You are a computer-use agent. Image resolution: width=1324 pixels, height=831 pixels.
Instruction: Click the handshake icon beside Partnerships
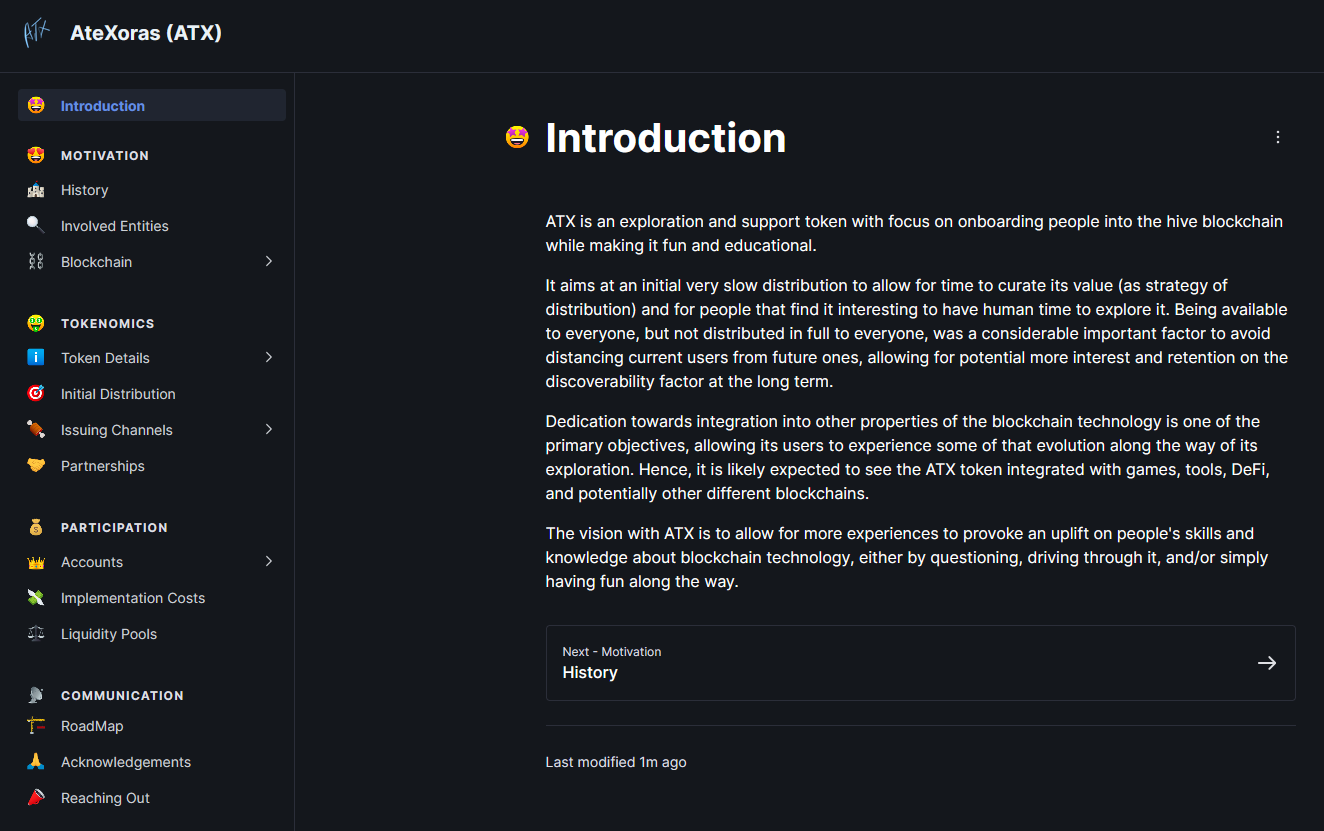(36, 466)
